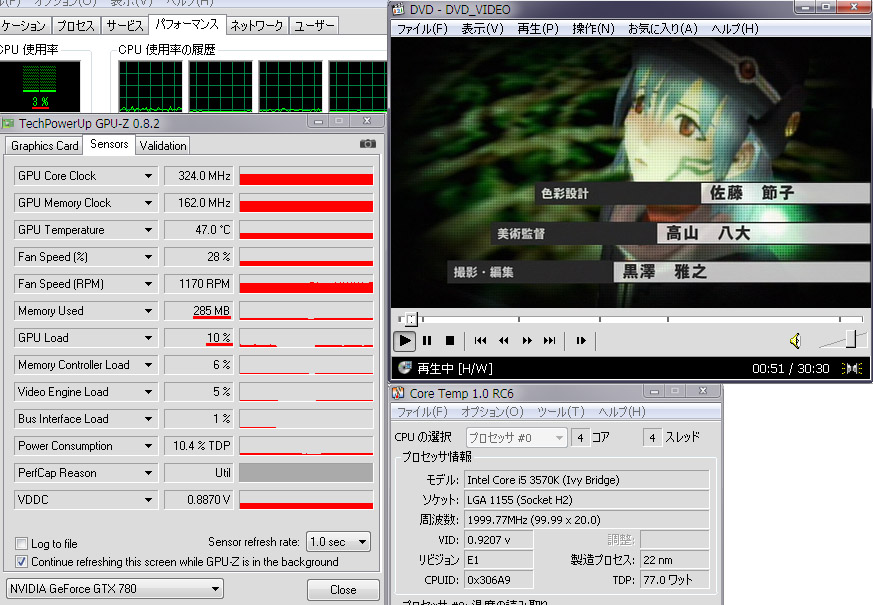Click the Play button in DVD player

point(405,341)
